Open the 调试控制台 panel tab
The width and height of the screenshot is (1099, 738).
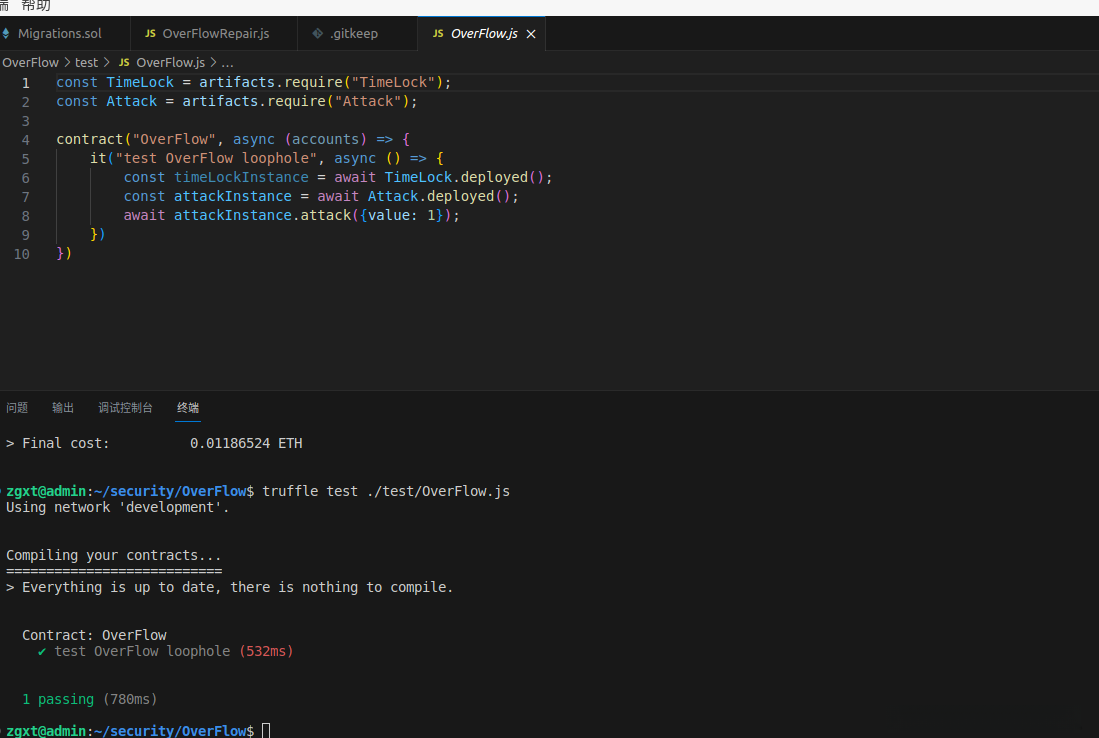(125, 408)
